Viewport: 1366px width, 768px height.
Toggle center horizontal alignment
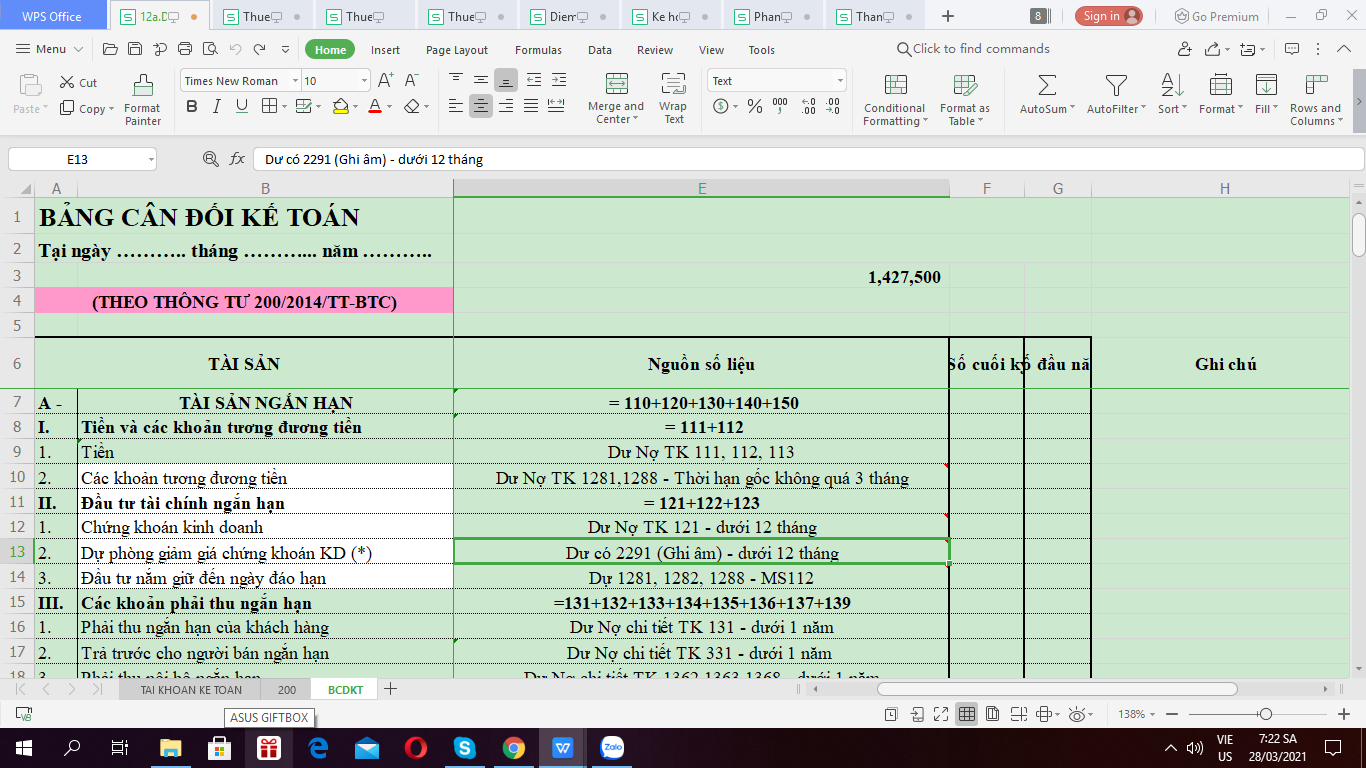tap(481, 106)
